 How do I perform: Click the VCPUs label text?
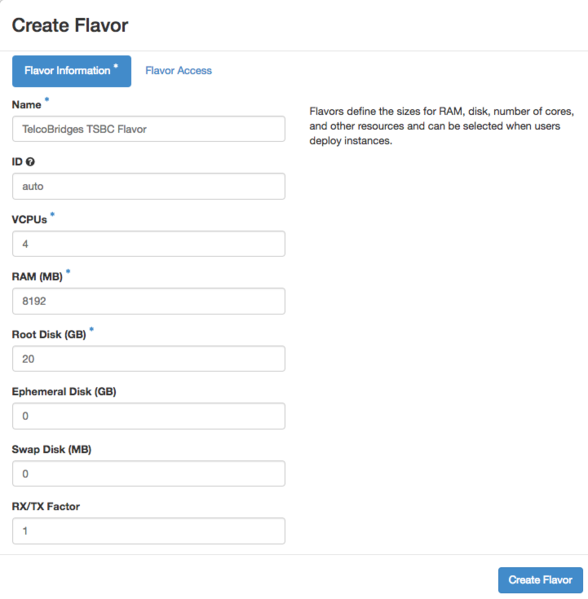coord(29,220)
